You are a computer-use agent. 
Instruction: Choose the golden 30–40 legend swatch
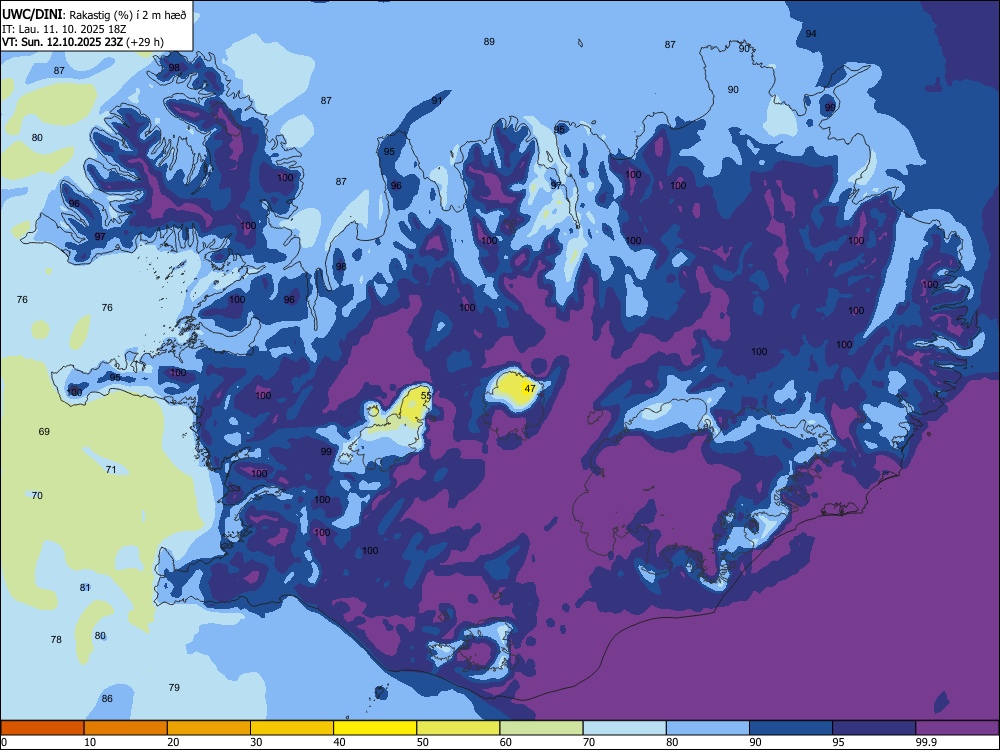[x=292, y=728]
